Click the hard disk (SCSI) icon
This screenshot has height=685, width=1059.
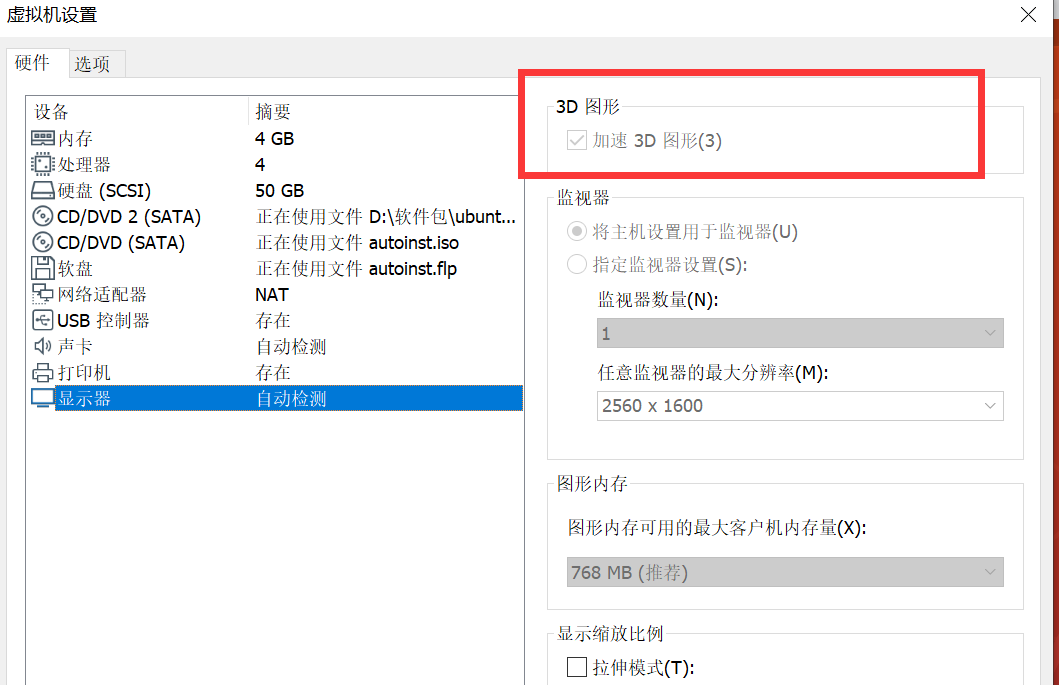pyautogui.click(x=43, y=191)
